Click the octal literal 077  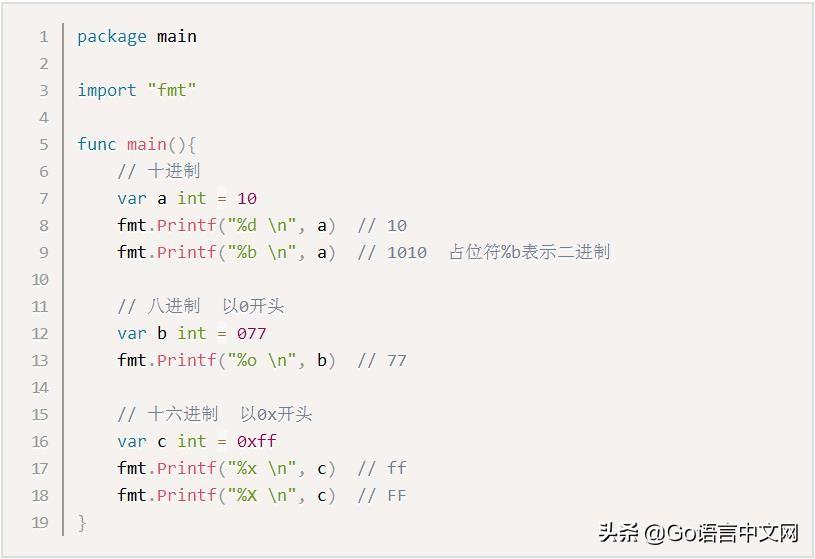click(252, 334)
